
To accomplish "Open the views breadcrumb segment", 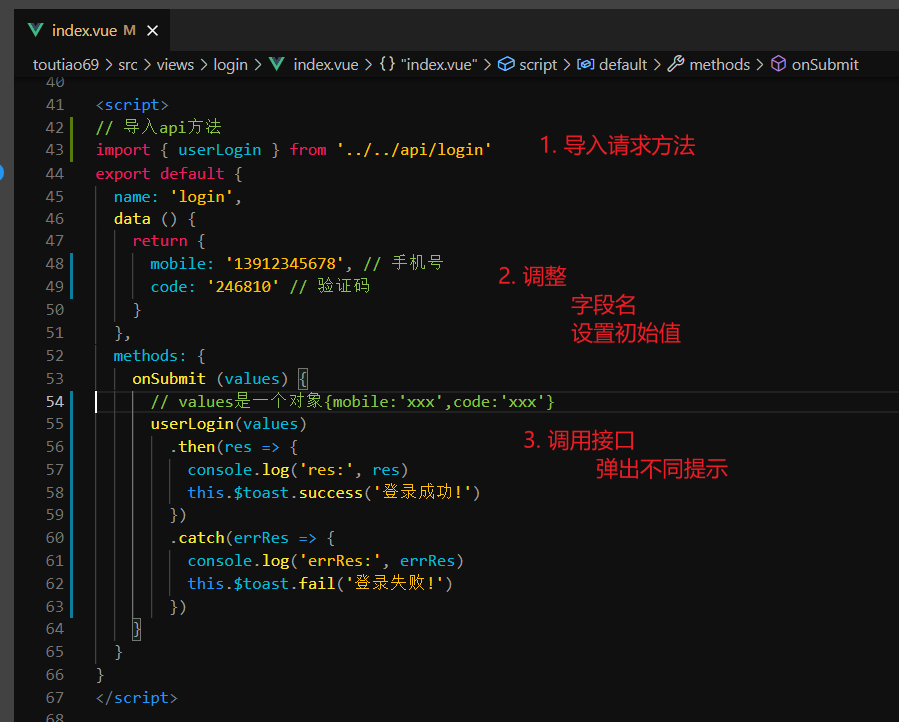I will pos(175,65).
